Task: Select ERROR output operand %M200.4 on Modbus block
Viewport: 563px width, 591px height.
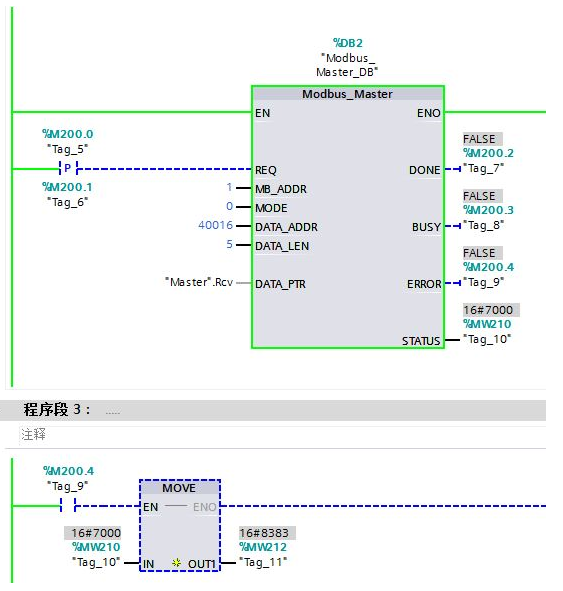Action: coord(488,267)
